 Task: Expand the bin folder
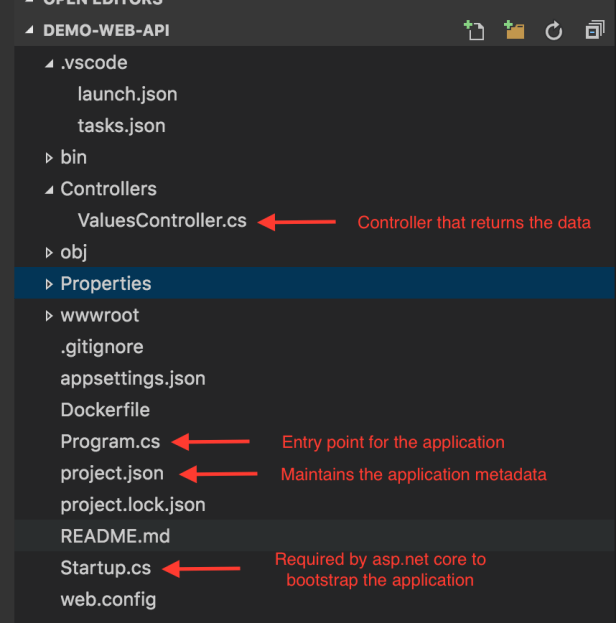pyautogui.click(x=50, y=157)
